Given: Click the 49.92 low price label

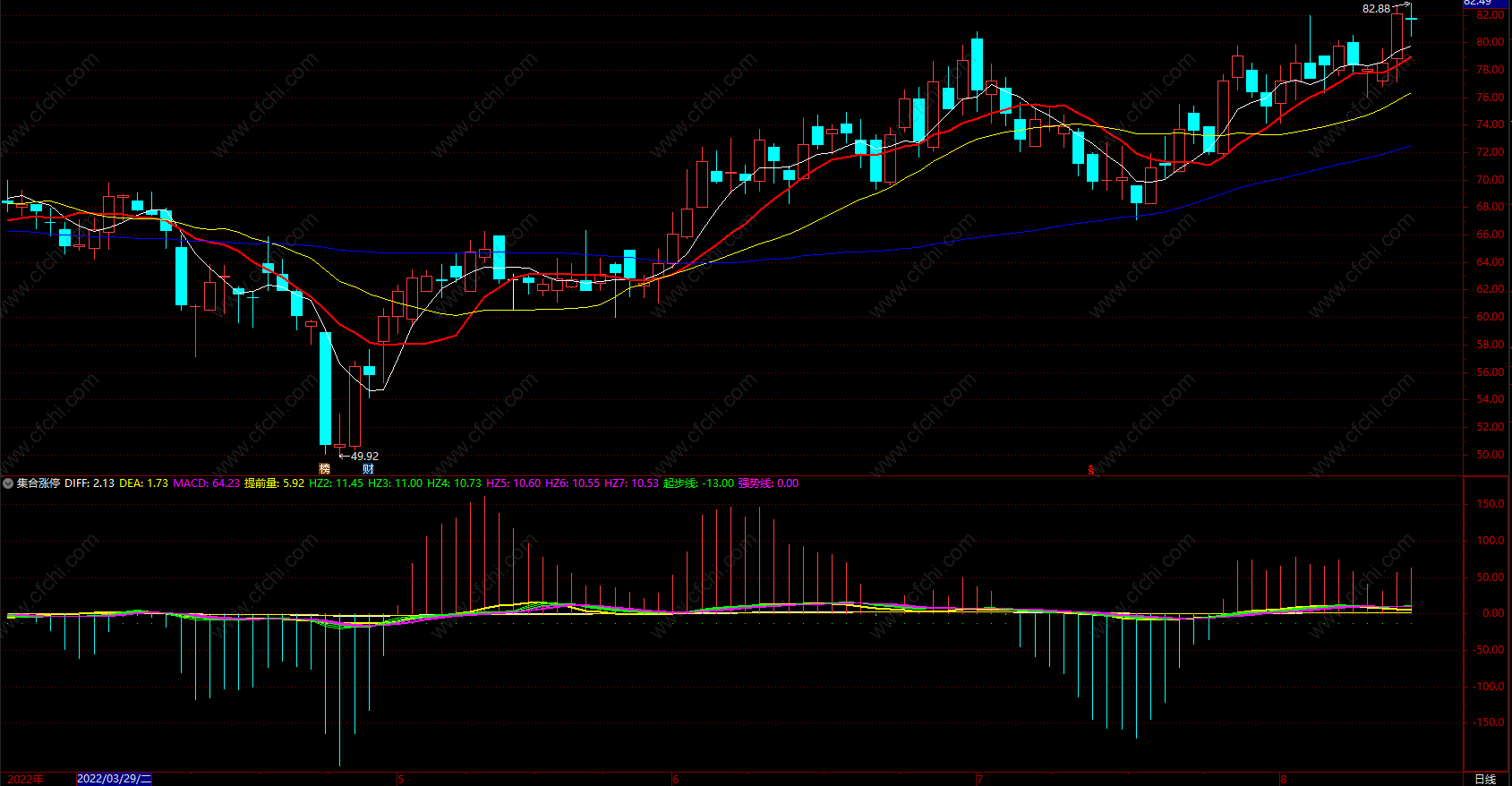Looking at the screenshot, I should click(x=364, y=457).
